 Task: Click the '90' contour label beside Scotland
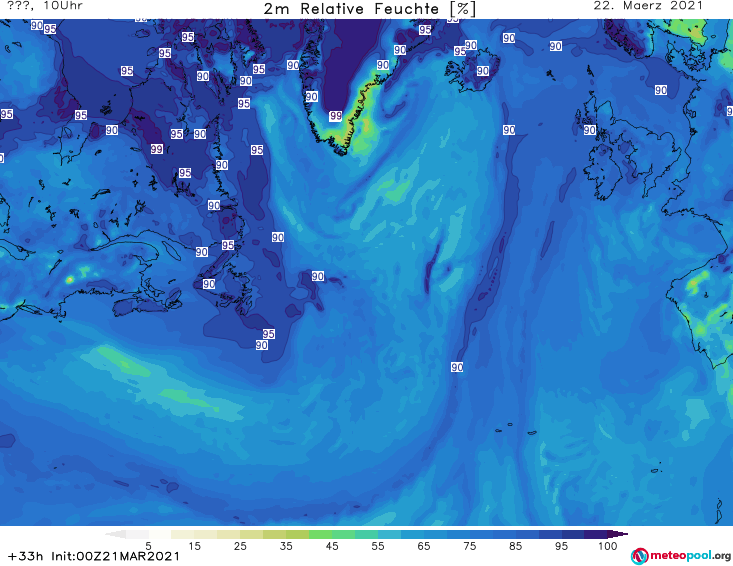[x=589, y=130]
